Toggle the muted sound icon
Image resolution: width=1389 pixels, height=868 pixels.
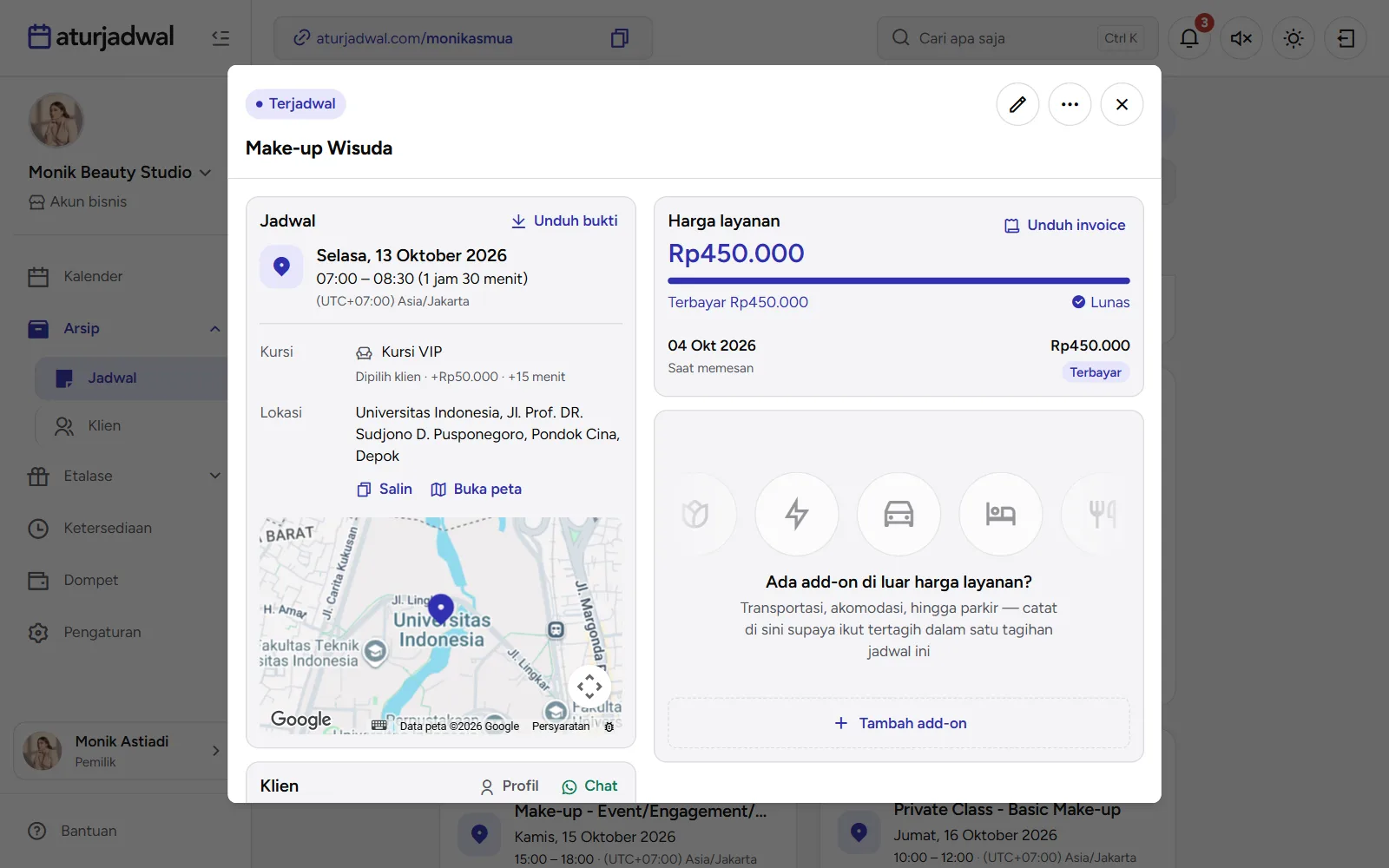[1241, 38]
